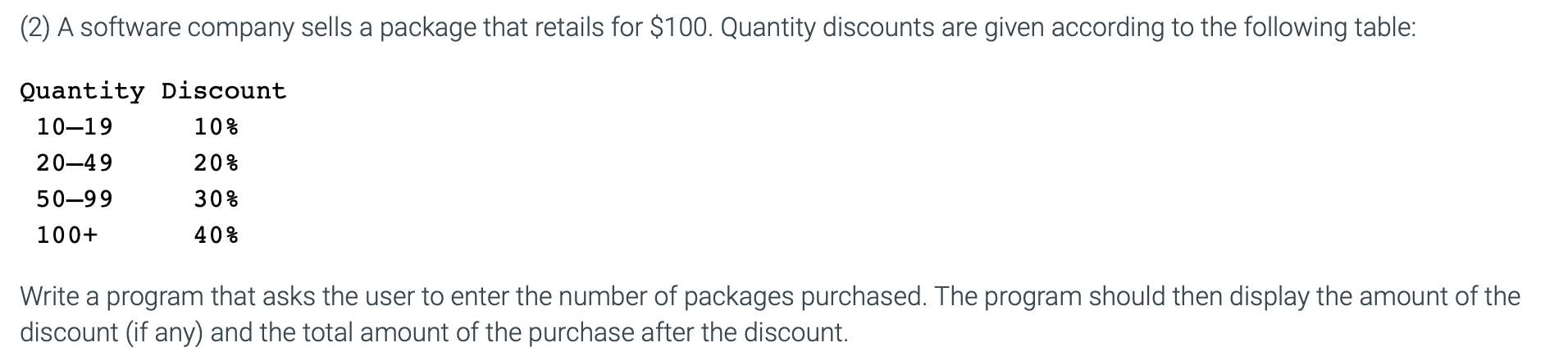Click the "(2)" problem number
Image resolution: width=1568 pixels, height=361 pixels.
(x=34, y=28)
